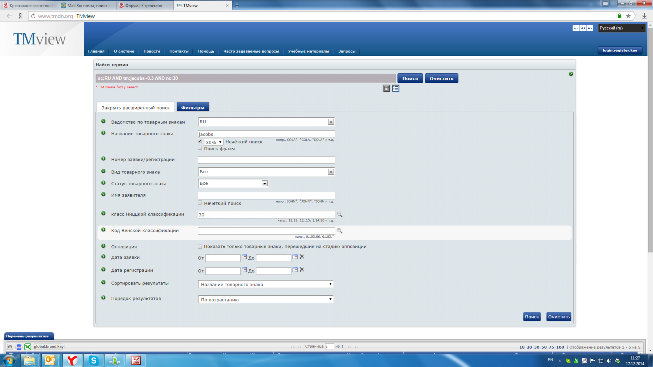Open help icon for Класс Ниццкой классификации

(x=103, y=214)
